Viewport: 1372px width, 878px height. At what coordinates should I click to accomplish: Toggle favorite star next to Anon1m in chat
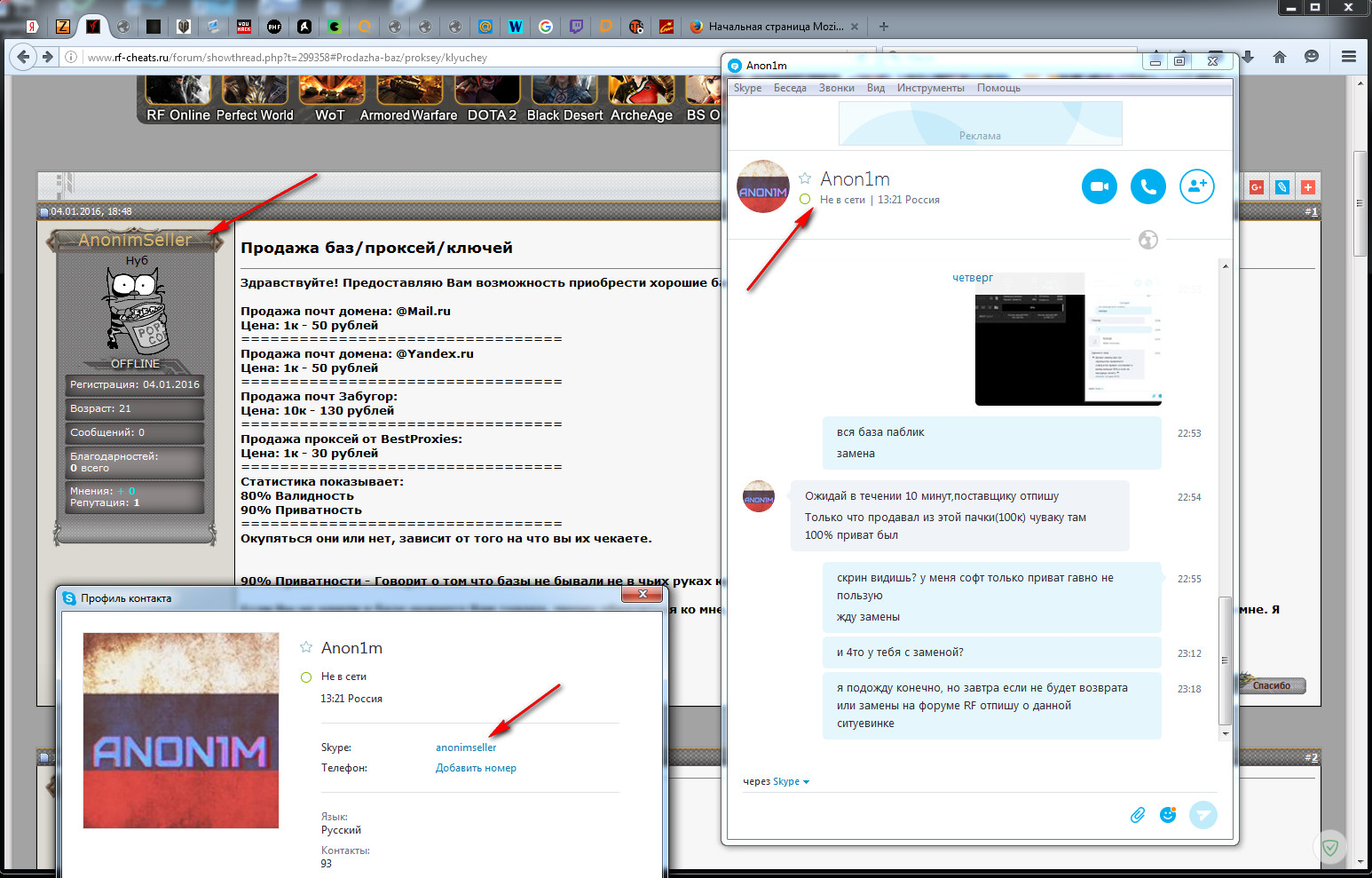coord(805,178)
